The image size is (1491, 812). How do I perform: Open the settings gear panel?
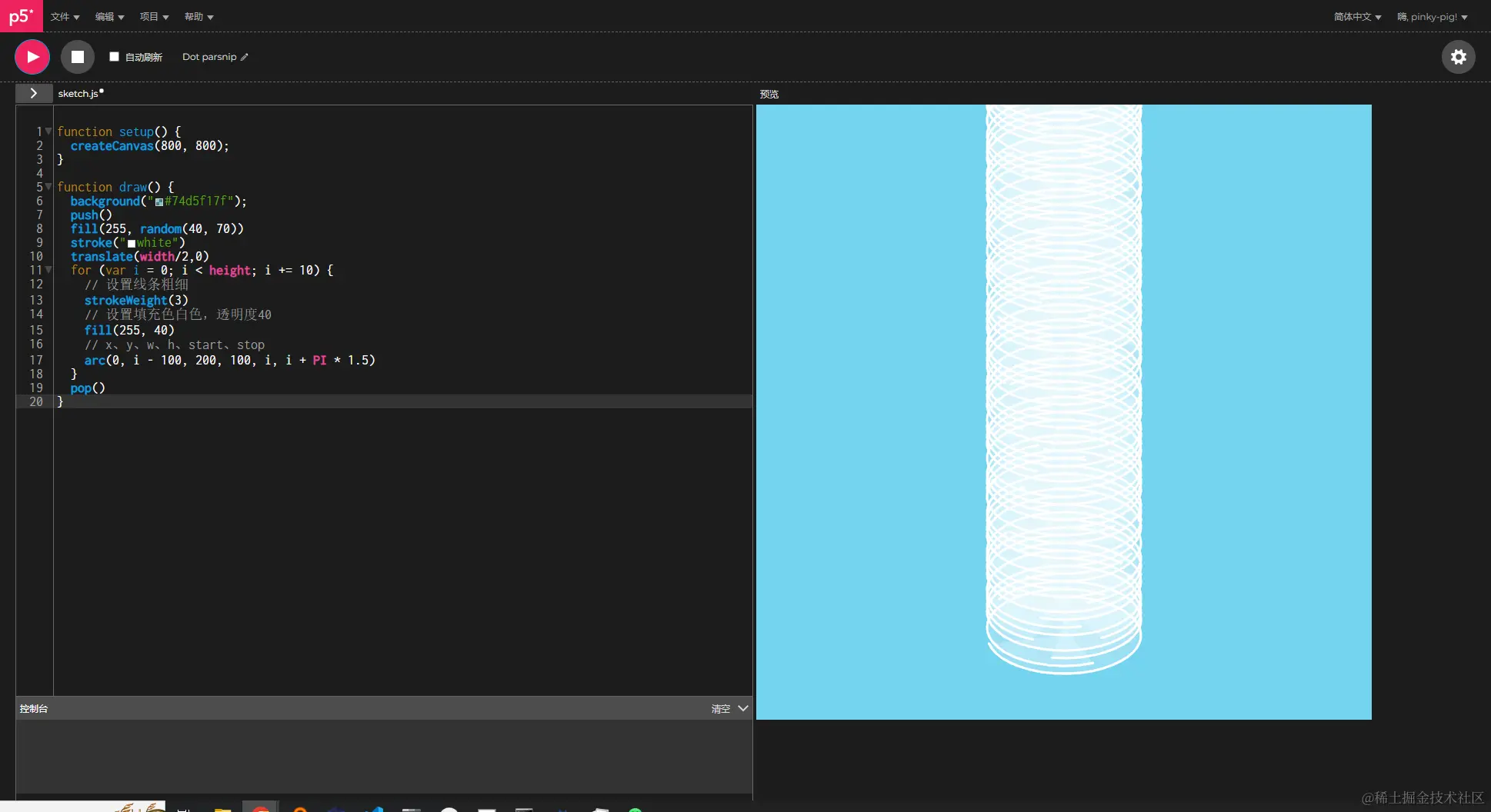tap(1458, 56)
